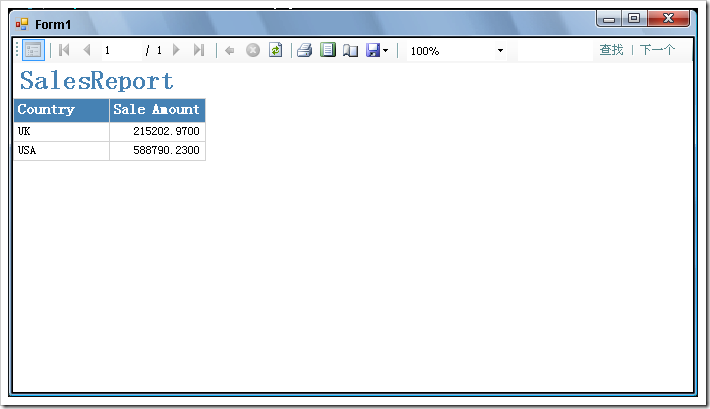710x409 pixels.
Task: Select the USA country cell
Action: coord(62,151)
